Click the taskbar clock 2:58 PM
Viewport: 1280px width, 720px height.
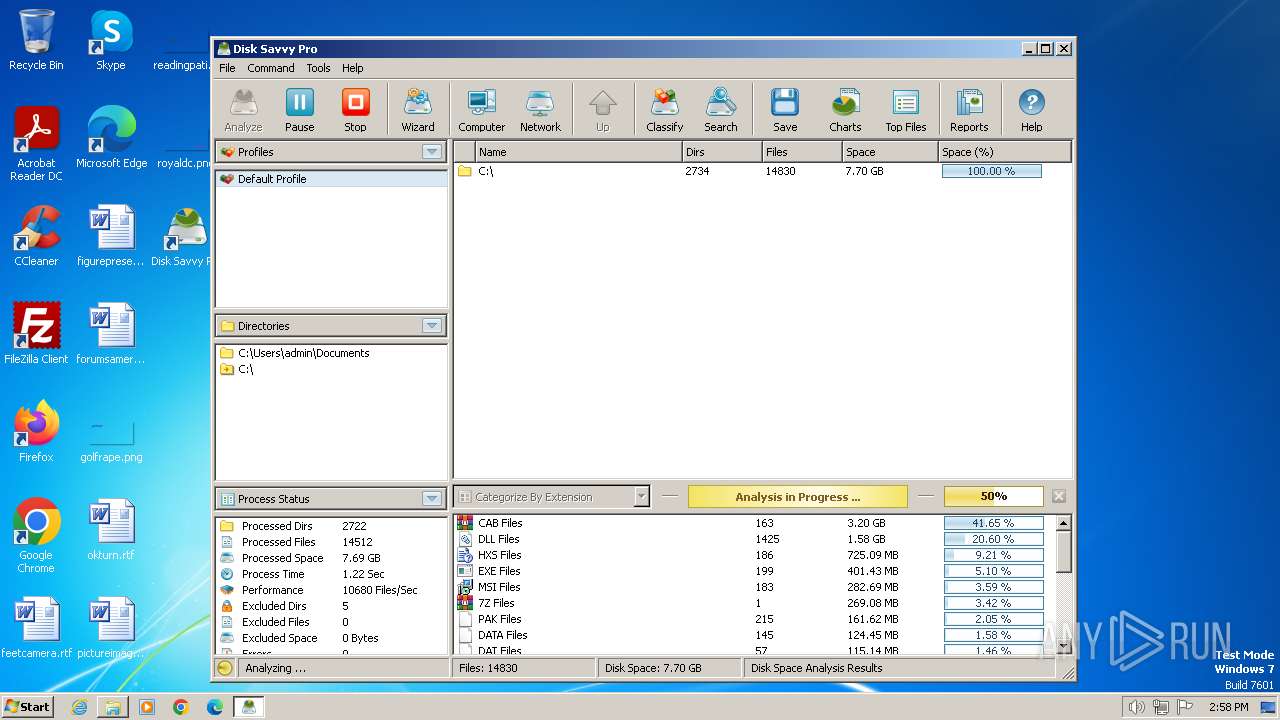[x=1228, y=707]
